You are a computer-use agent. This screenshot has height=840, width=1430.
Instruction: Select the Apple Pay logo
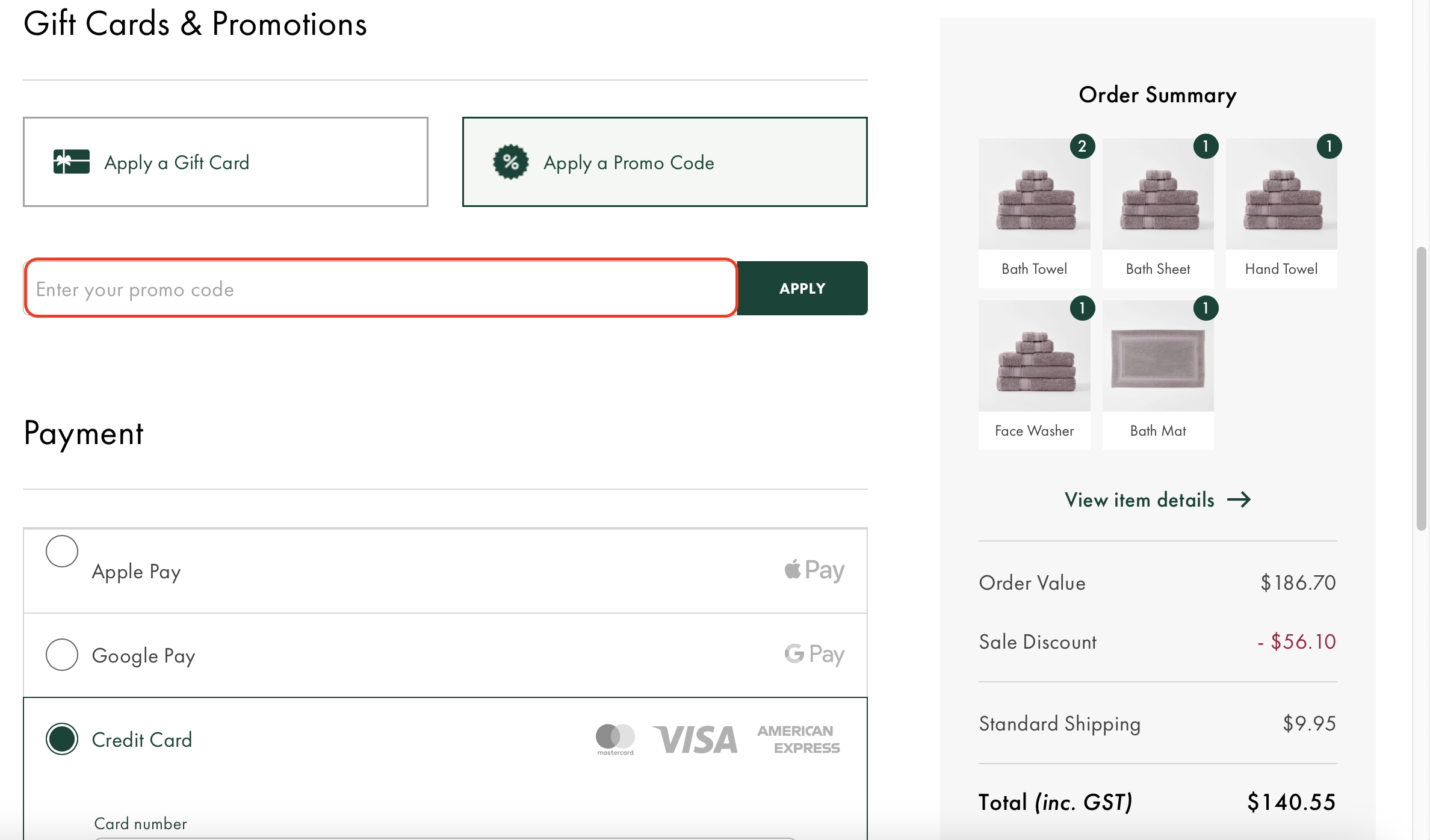pos(814,569)
